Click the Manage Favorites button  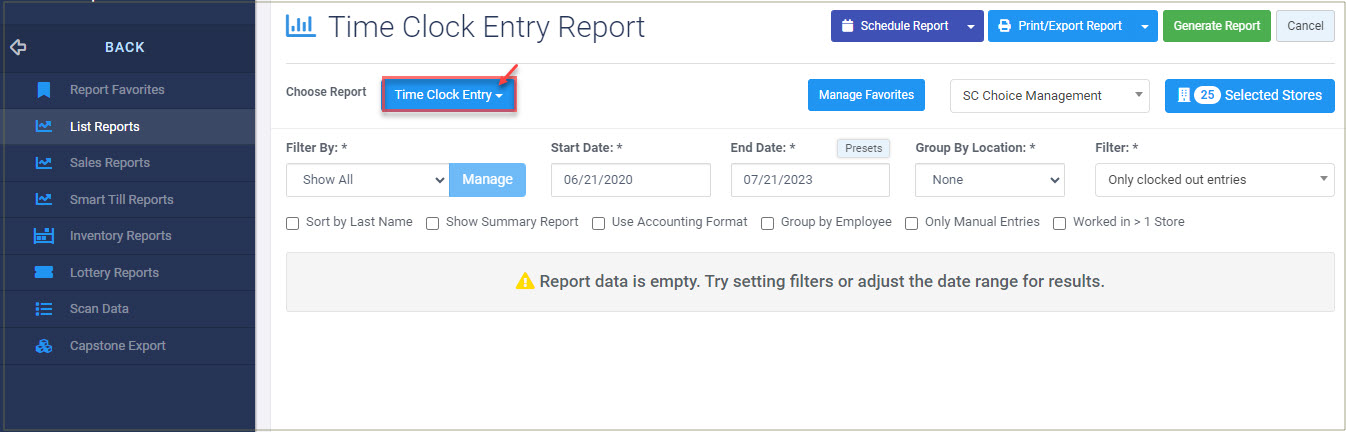pos(866,95)
